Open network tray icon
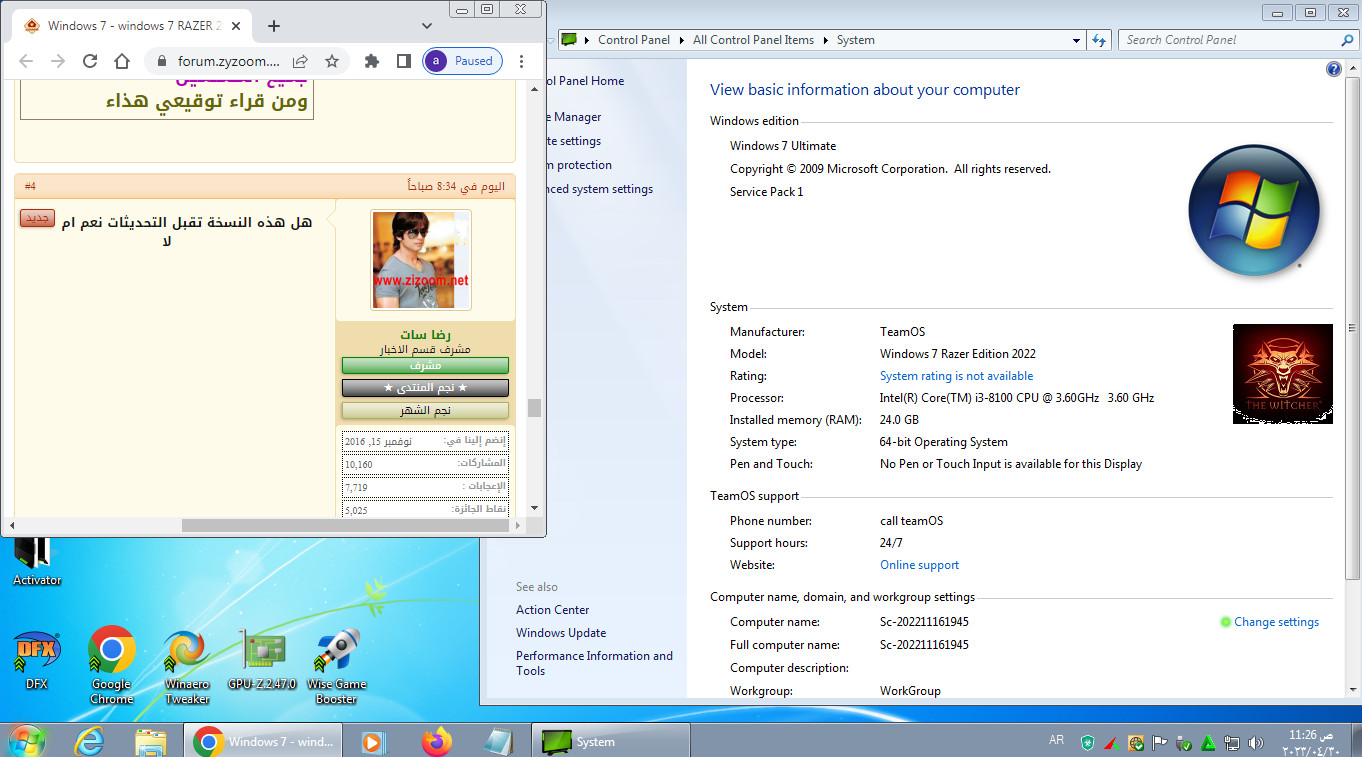Image resolution: width=1362 pixels, height=757 pixels. (x=1233, y=743)
